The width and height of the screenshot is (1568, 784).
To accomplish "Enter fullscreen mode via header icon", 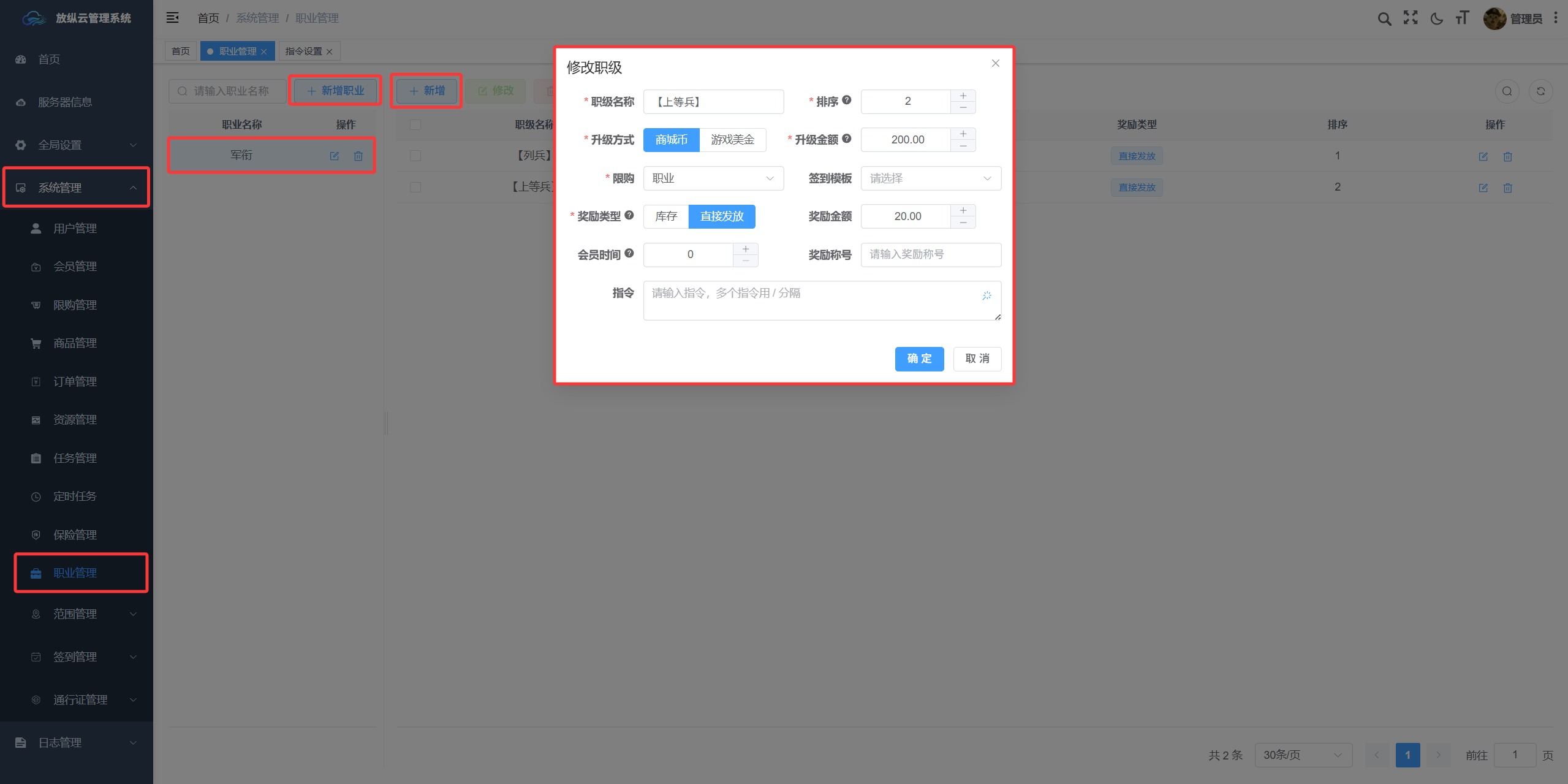I will tap(1411, 18).
